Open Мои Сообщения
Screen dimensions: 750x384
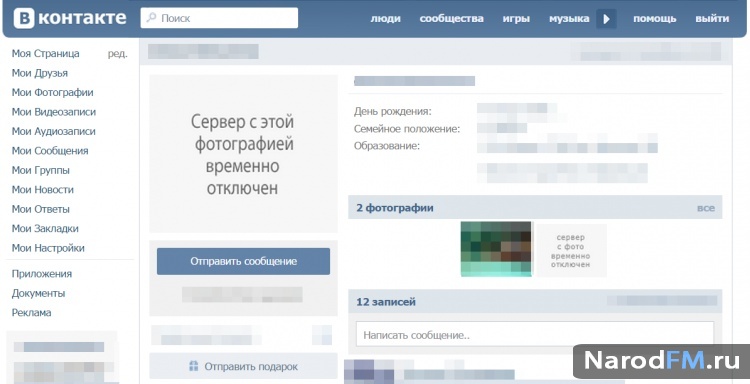pos(50,151)
